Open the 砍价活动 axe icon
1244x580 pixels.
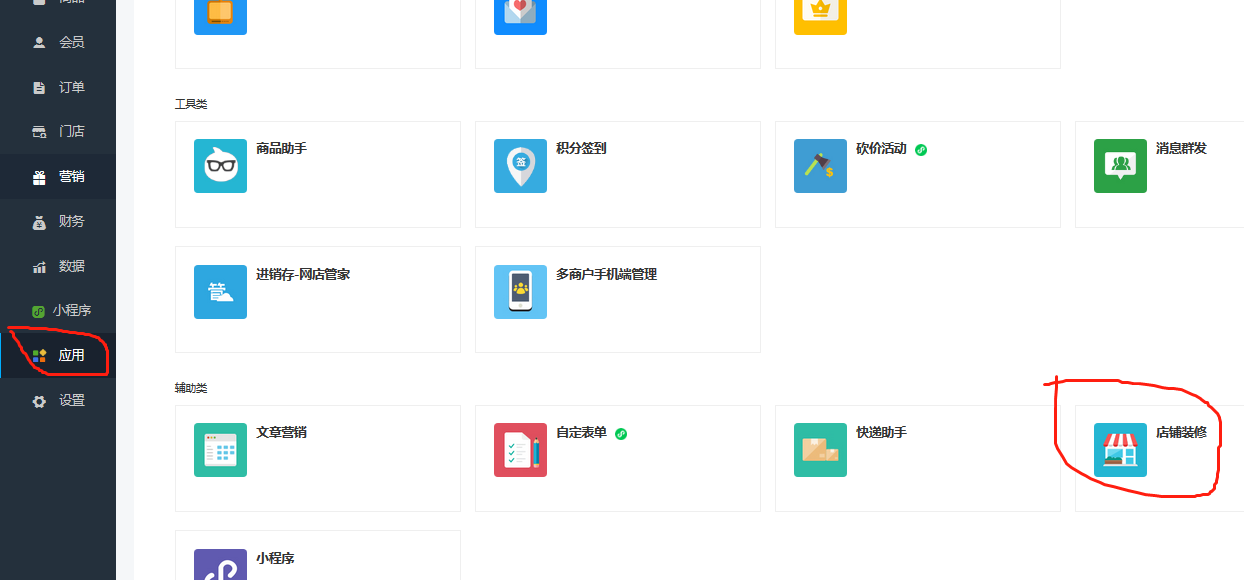pos(820,166)
